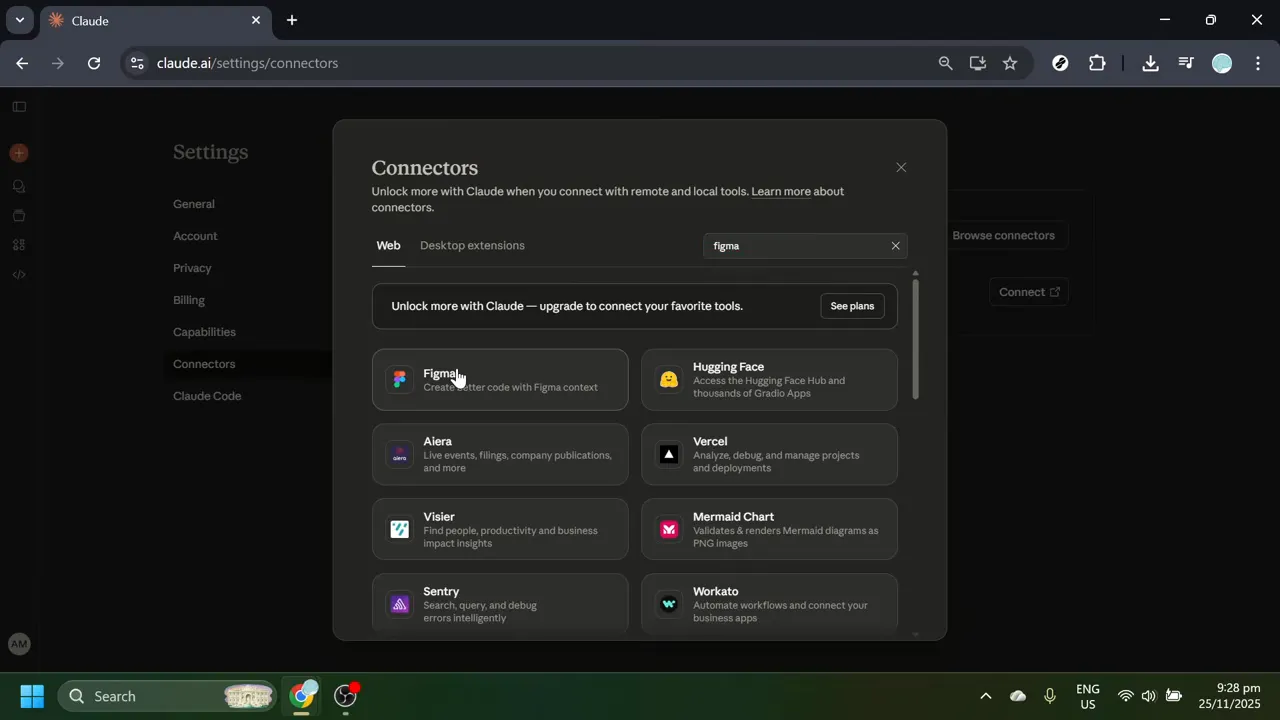Open Account settings section
The image size is (1280, 720).
[x=195, y=236]
